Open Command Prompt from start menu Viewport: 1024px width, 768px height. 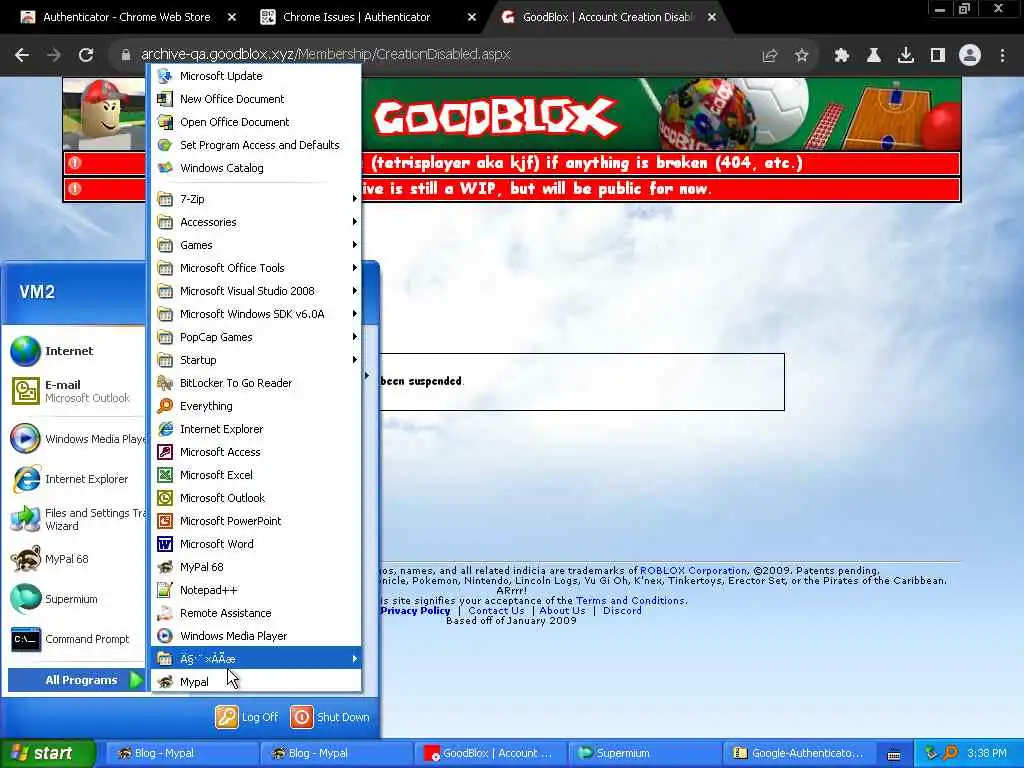click(x=76, y=639)
